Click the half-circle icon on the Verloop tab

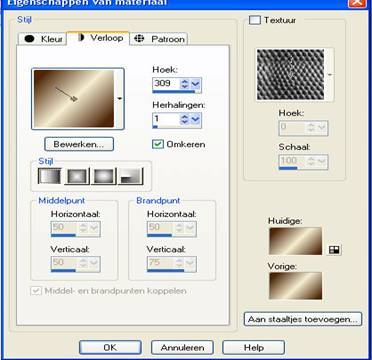pyautogui.click(x=81, y=38)
